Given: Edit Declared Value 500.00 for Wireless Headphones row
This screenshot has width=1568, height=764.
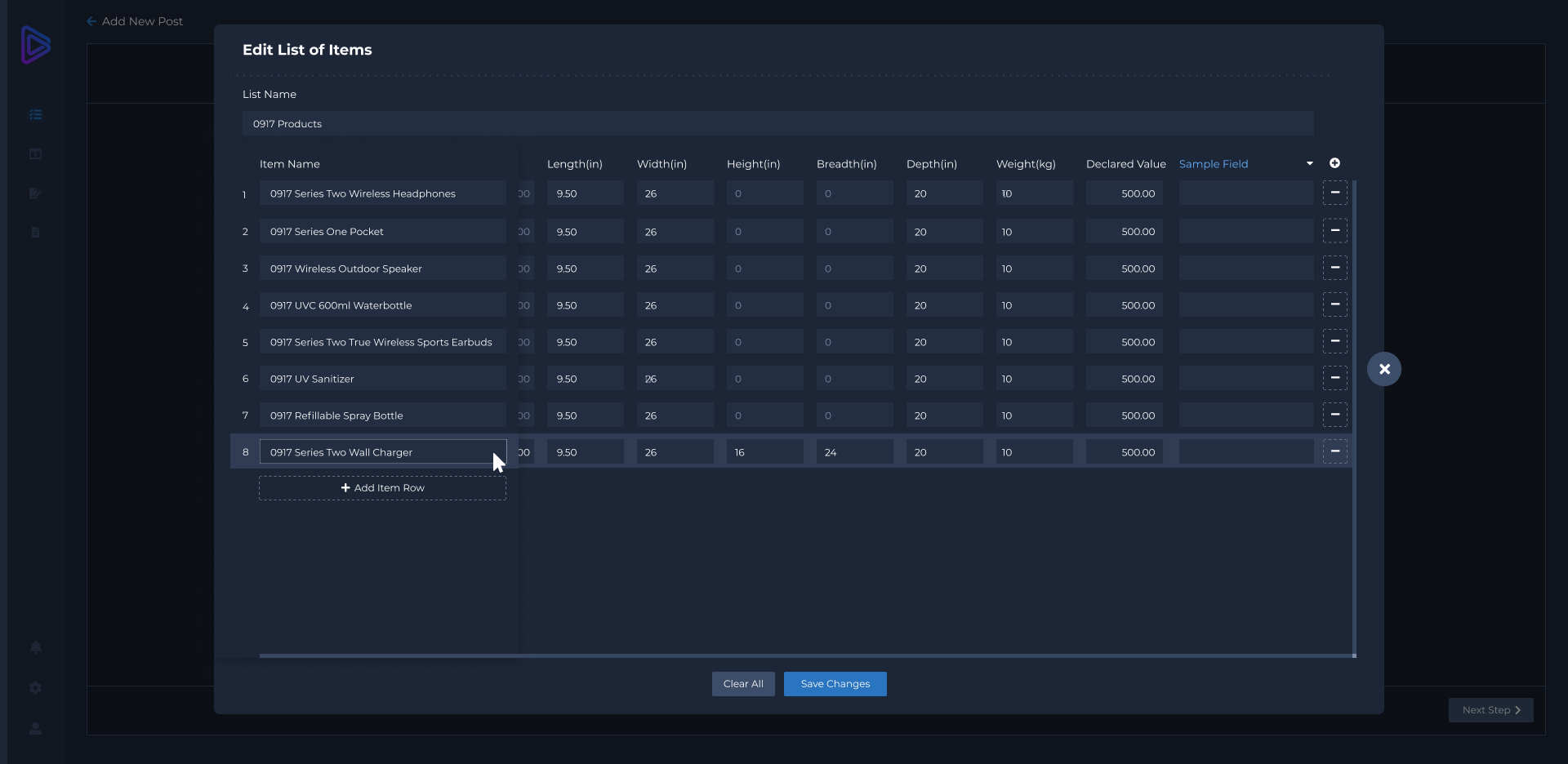Looking at the screenshot, I should 1124,193.
